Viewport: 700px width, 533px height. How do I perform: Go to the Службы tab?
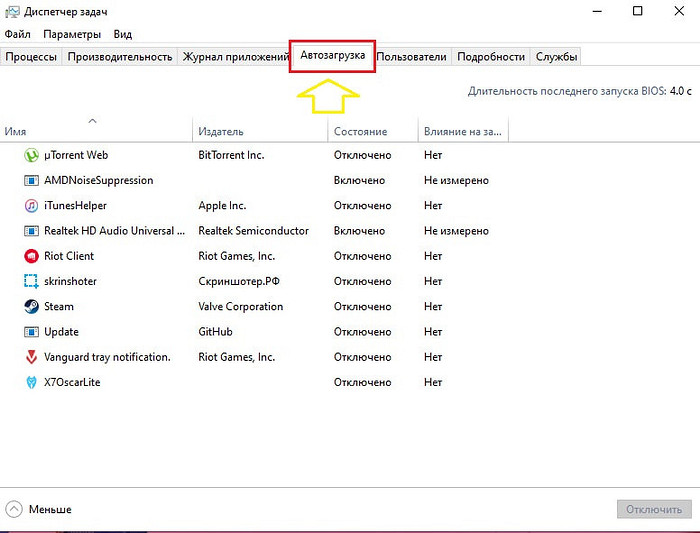[556, 57]
